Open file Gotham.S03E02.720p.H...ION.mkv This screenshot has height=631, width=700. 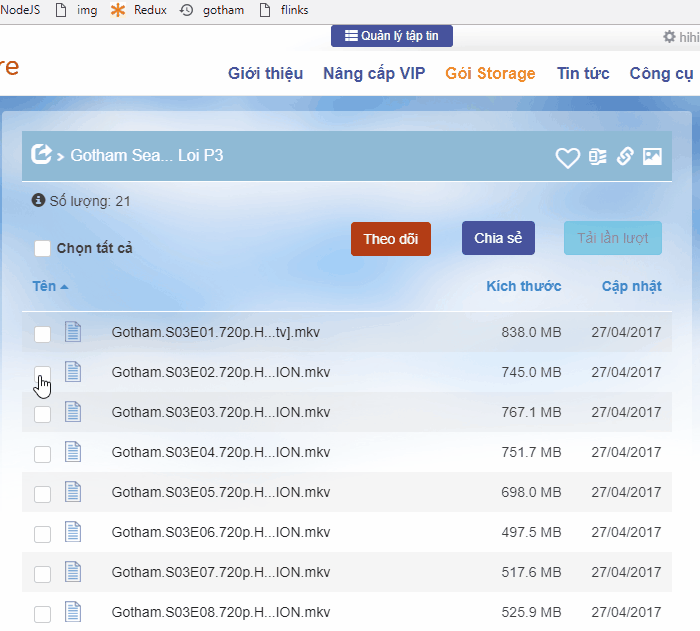point(221,372)
